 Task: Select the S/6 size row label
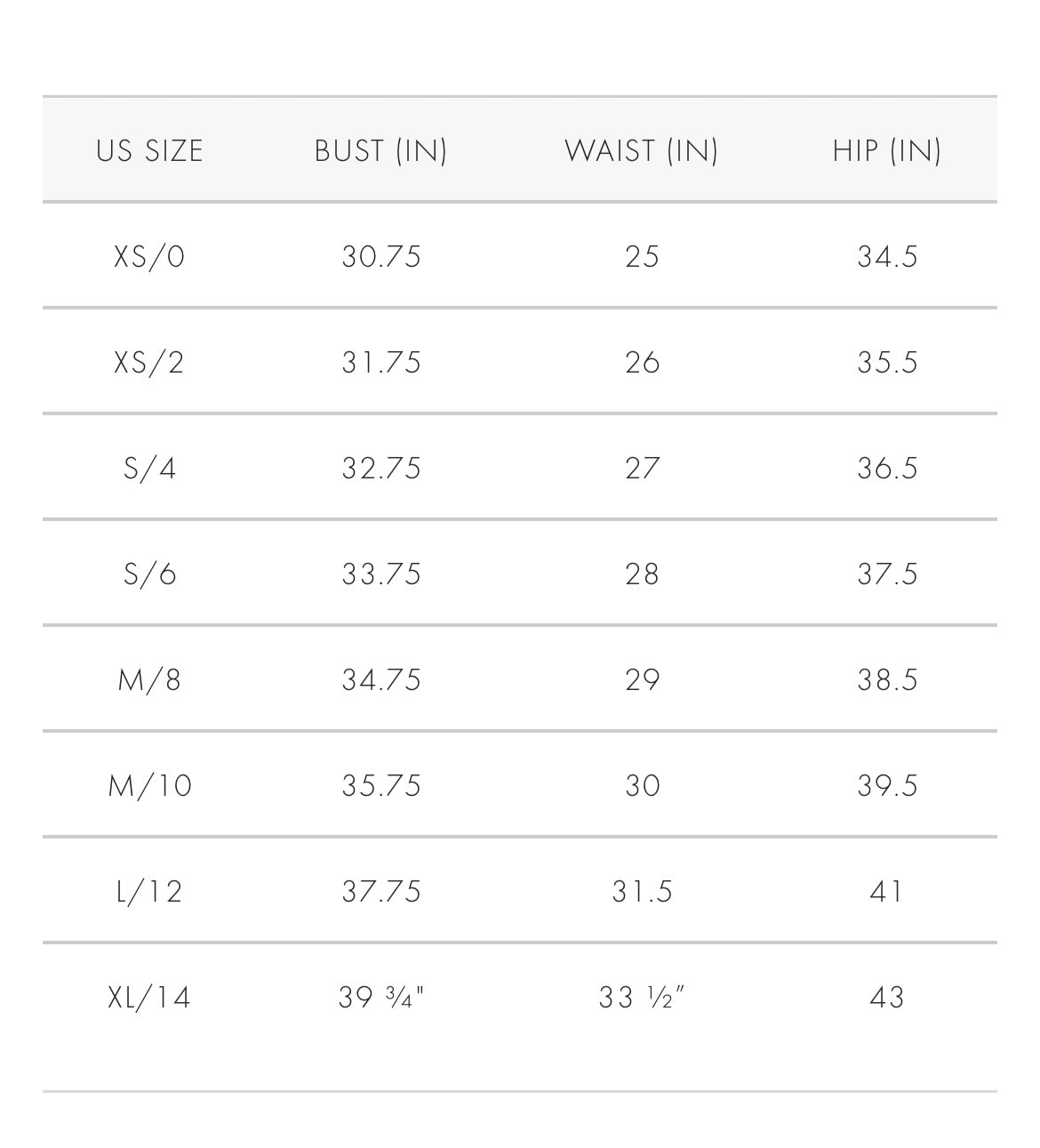click(x=150, y=574)
